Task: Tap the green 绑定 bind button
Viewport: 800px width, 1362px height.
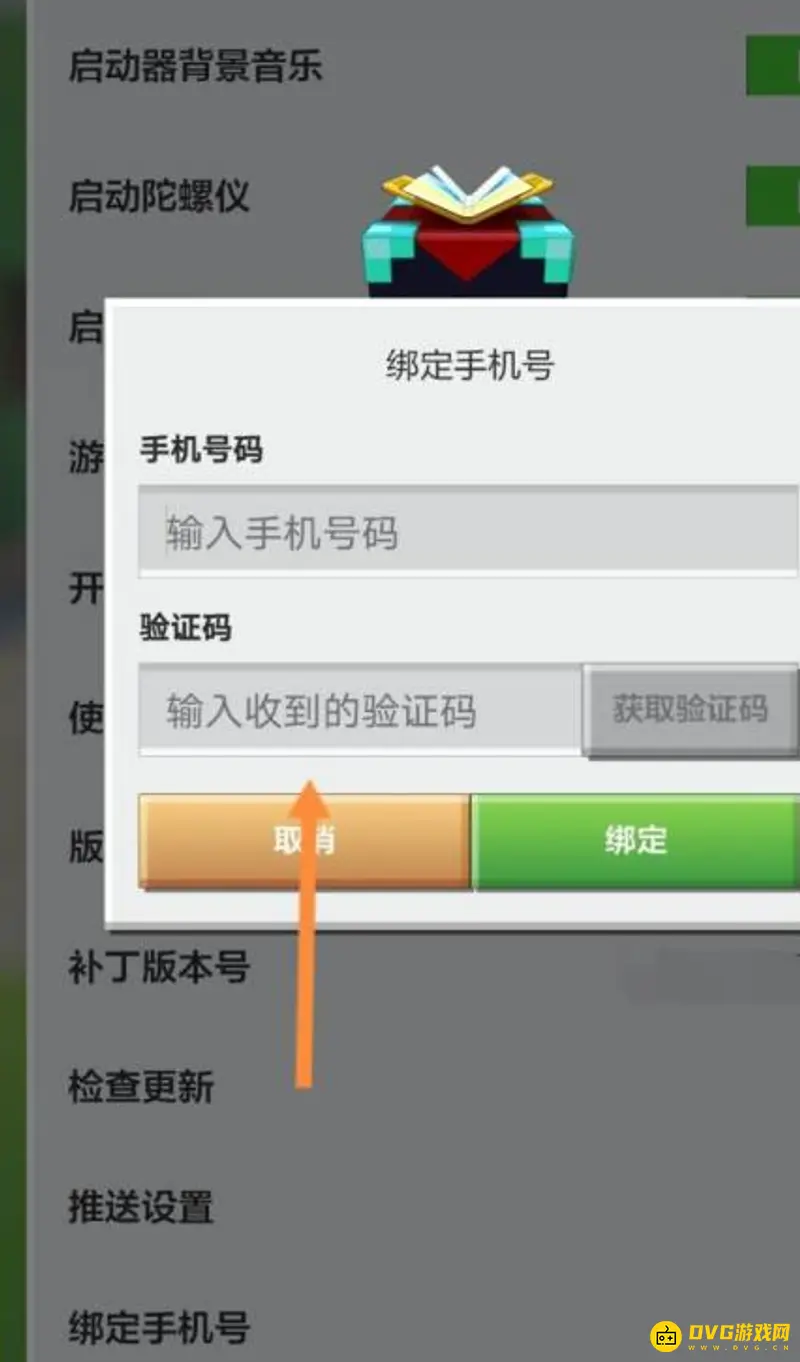Action: point(635,840)
